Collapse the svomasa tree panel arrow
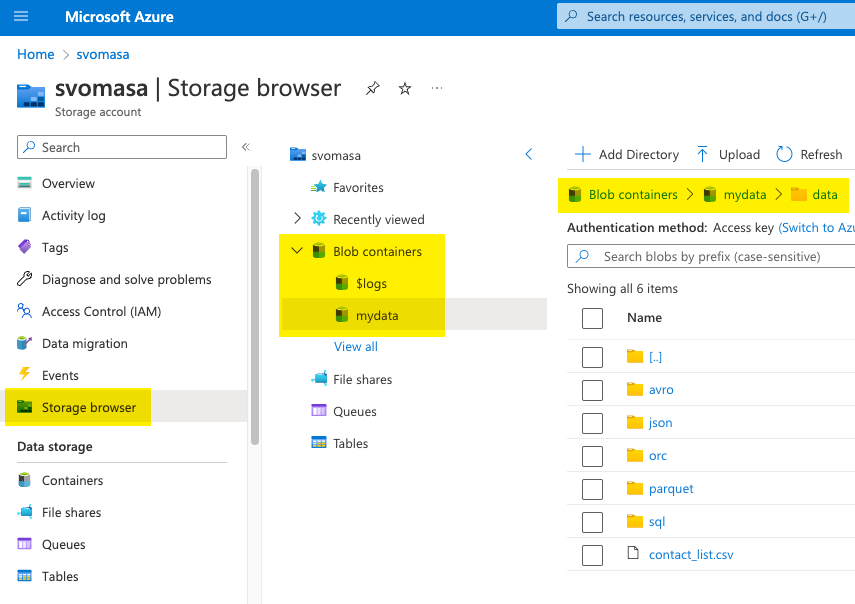855x604 pixels. [x=529, y=154]
